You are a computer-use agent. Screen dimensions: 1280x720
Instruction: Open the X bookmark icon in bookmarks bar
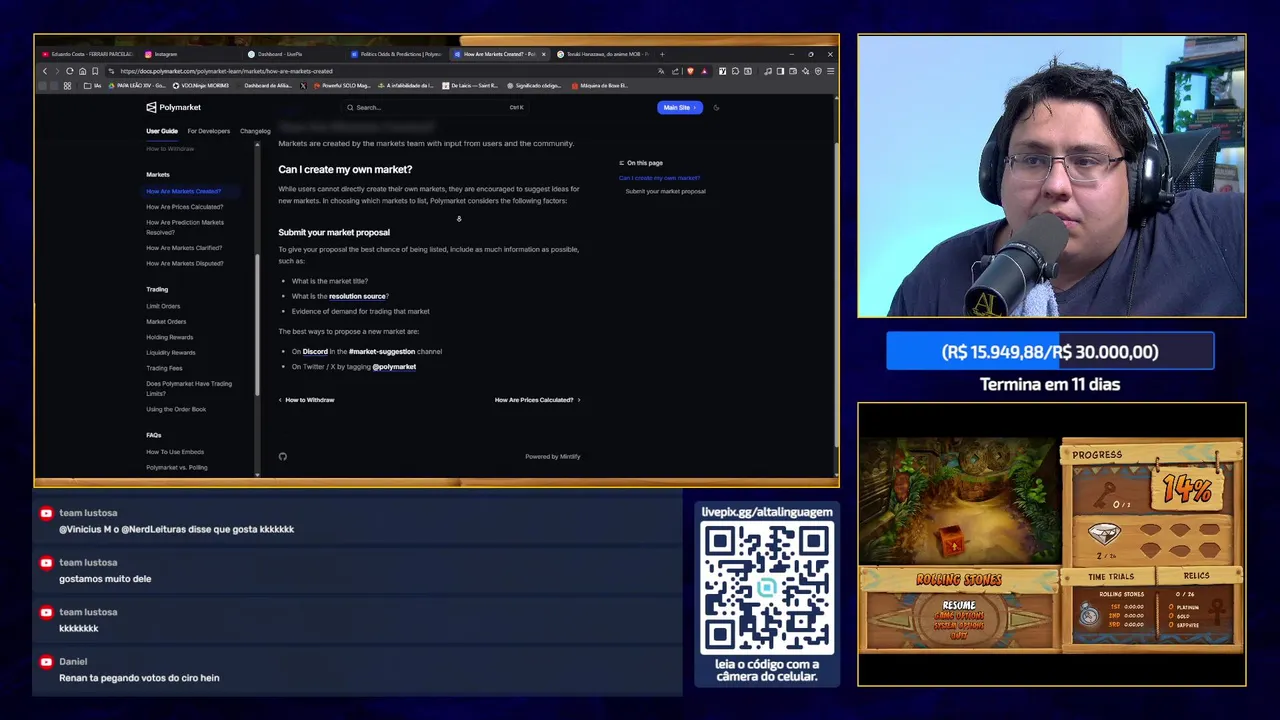pyautogui.click(x=304, y=86)
